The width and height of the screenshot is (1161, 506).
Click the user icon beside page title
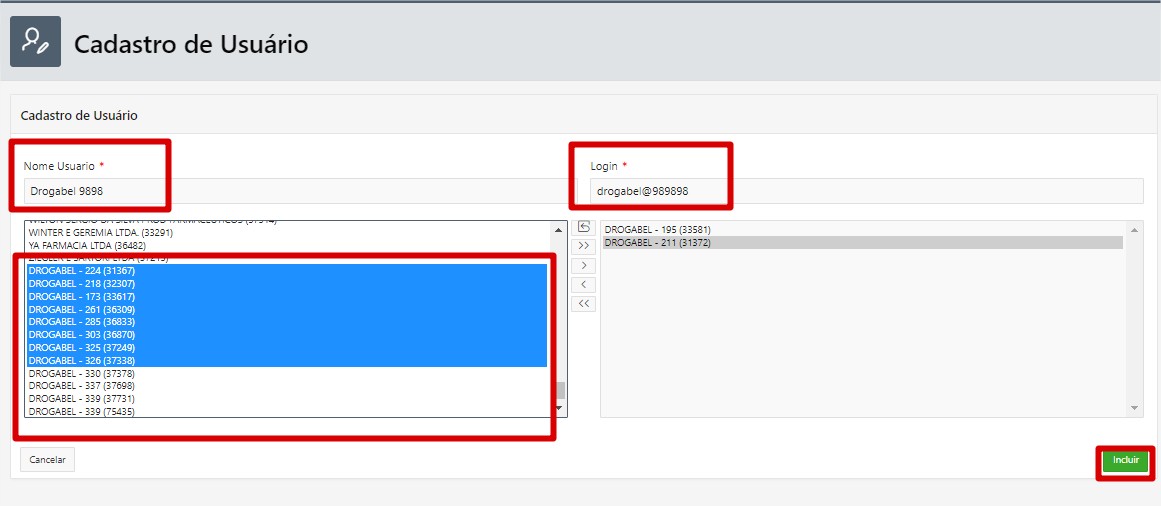35,42
